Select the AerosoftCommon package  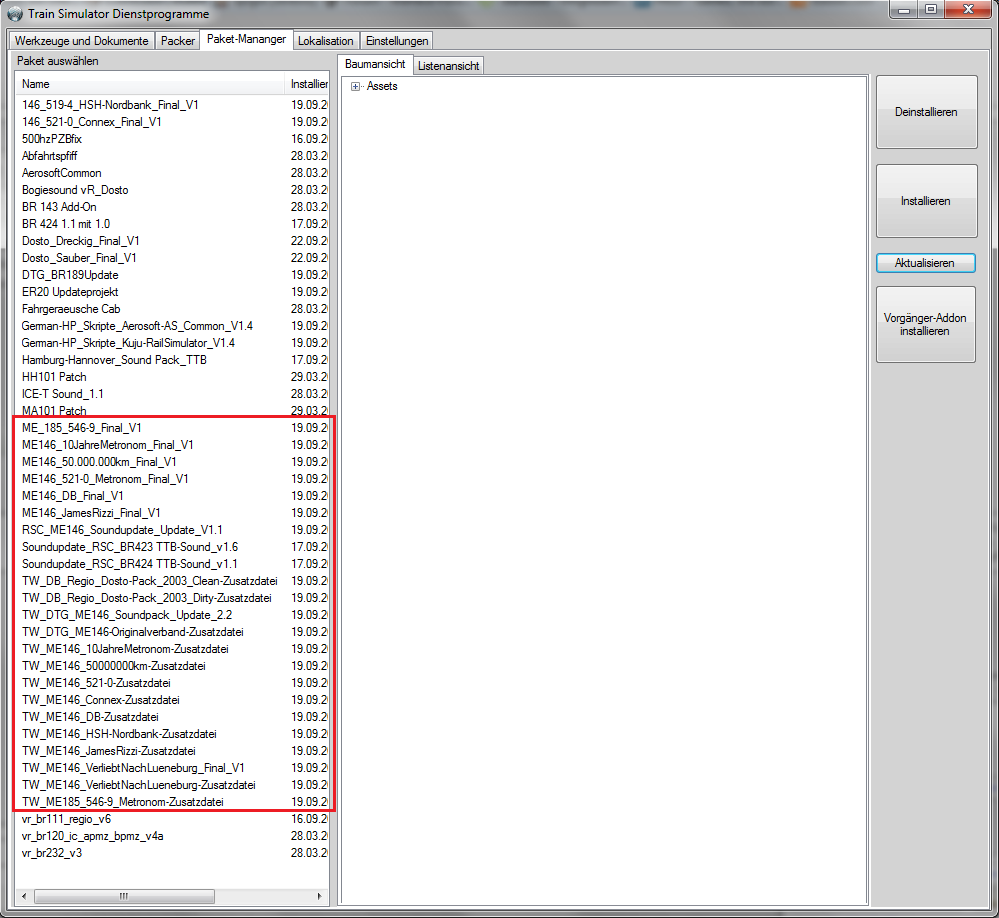61,173
